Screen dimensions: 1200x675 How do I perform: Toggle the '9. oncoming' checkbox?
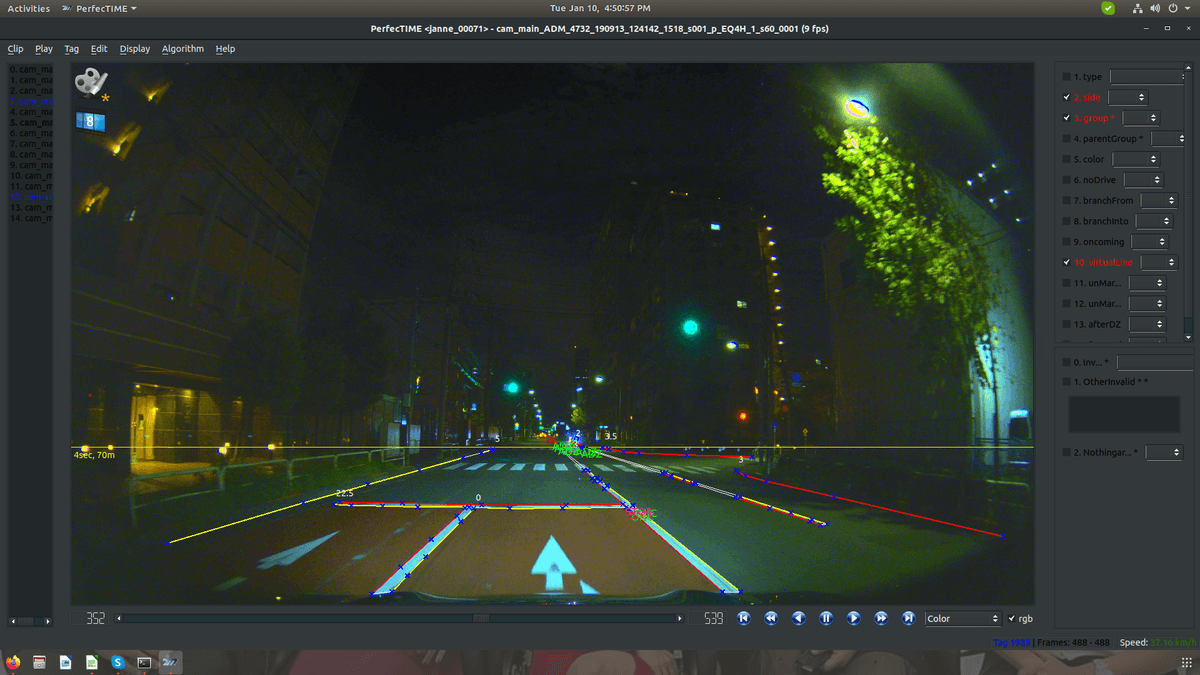click(1066, 242)
